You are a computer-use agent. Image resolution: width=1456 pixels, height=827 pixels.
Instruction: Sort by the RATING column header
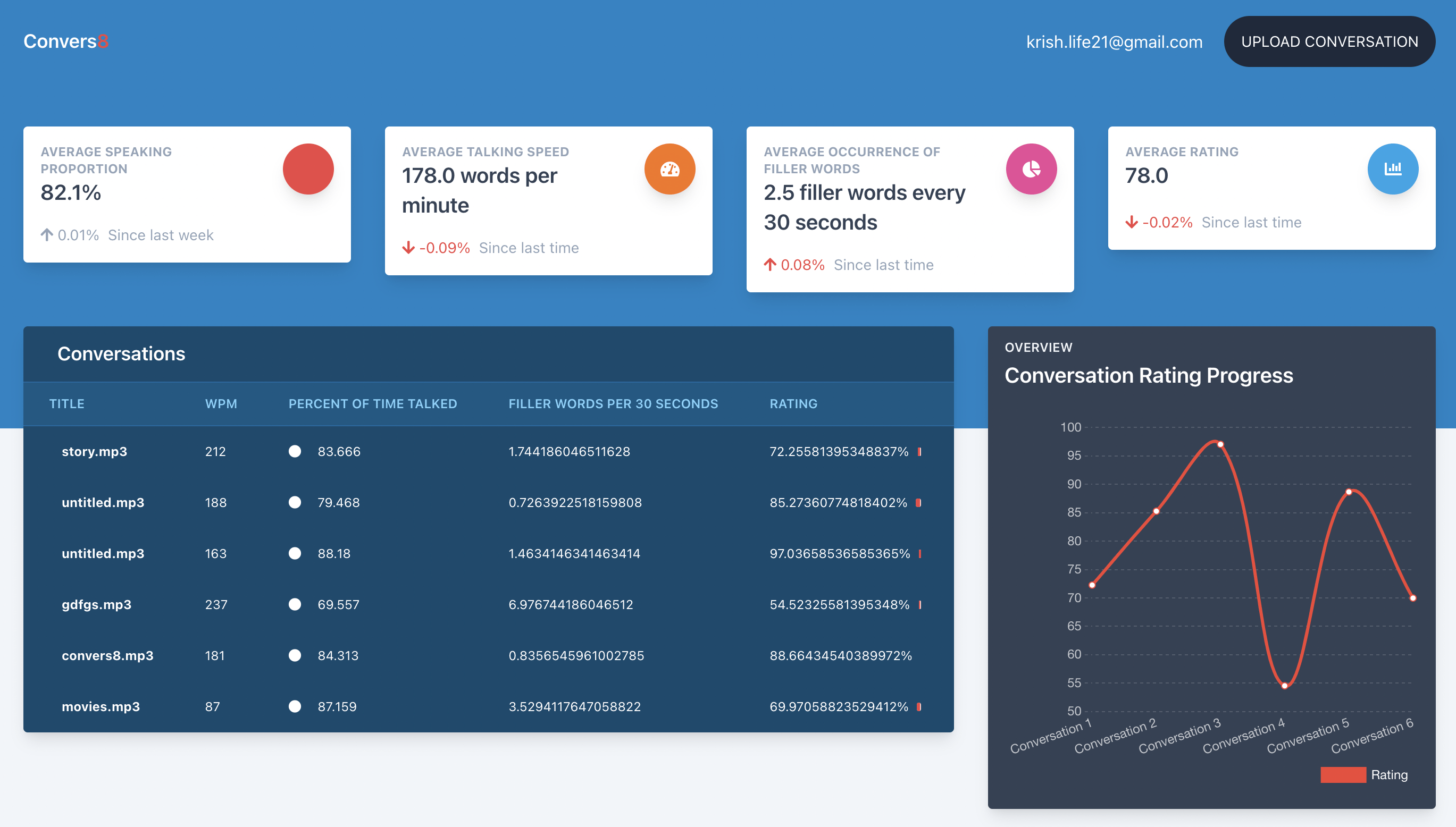click(793, 404)
